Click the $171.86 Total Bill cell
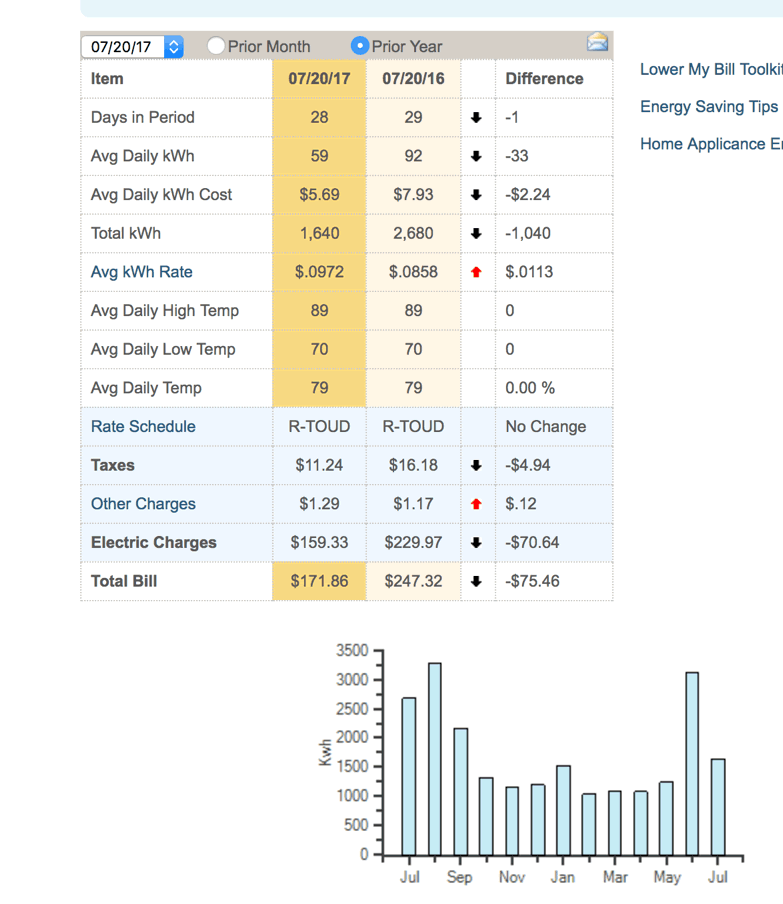Screen dimensions: 783x904 pos(319,581)
